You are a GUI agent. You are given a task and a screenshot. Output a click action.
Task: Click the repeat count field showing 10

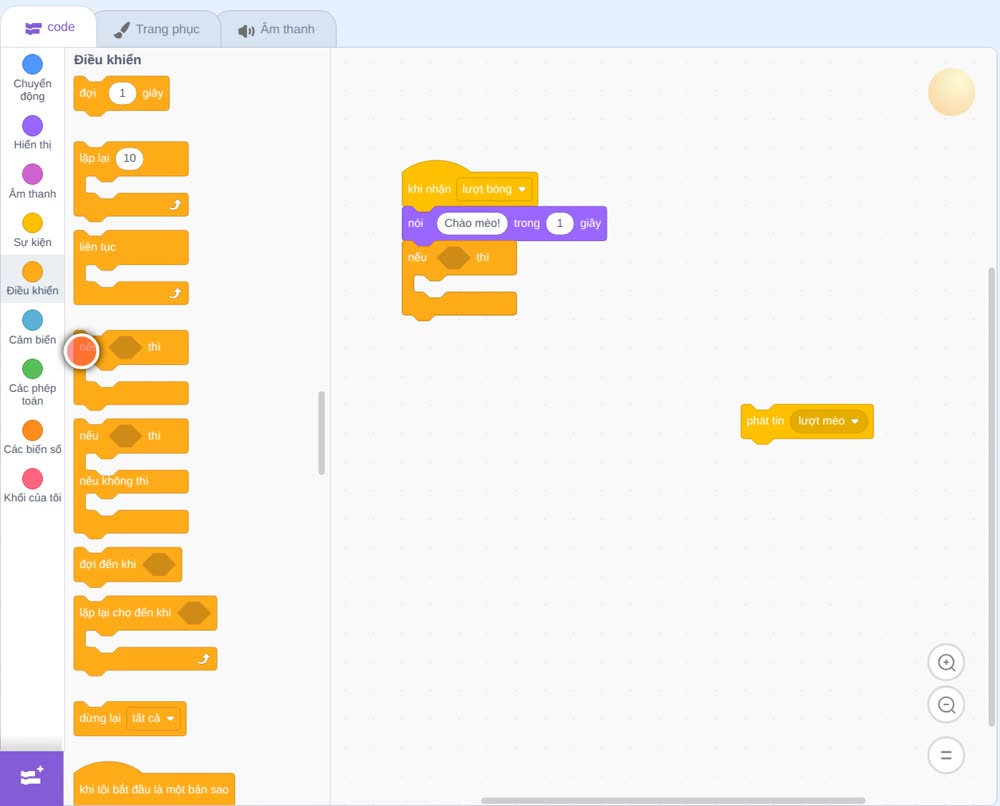pos(129,158)
